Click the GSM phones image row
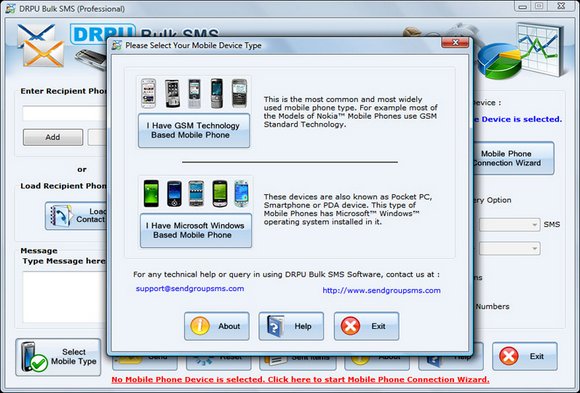 194,93
